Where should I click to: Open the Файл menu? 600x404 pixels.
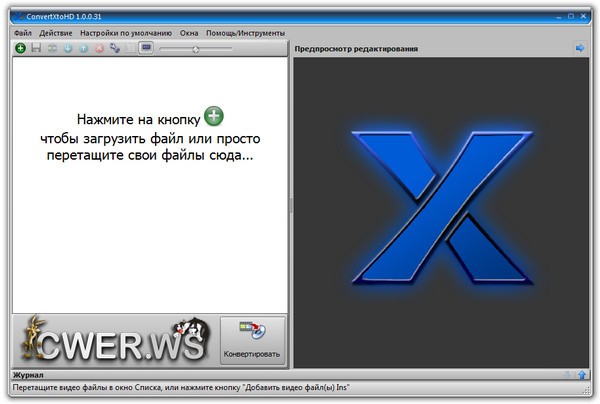click(x=23, y=33)
